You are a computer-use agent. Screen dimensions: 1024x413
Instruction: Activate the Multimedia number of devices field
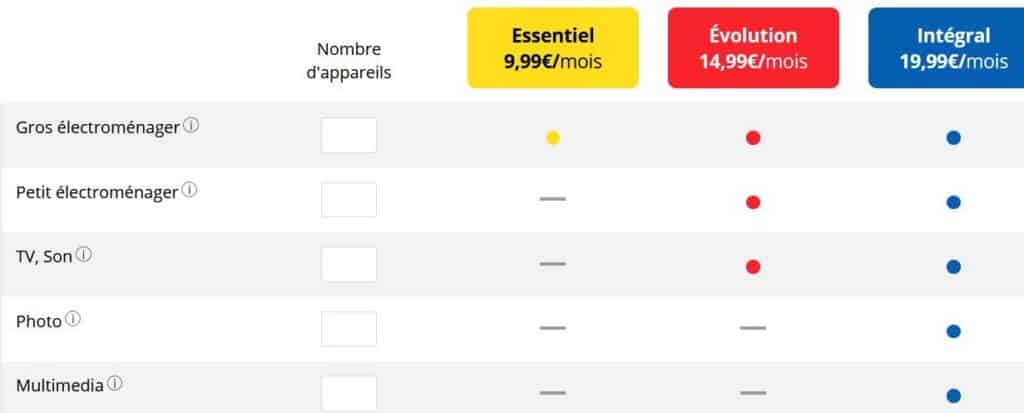pos(349,393)
